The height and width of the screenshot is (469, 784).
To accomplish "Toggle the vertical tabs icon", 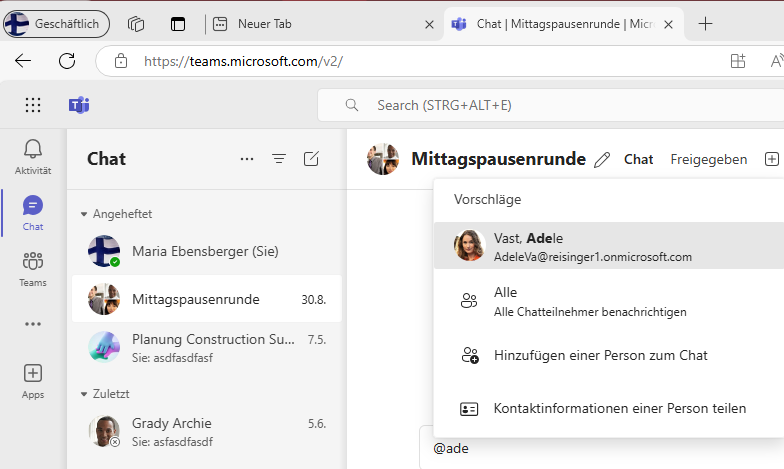I will tap(178, 24).
